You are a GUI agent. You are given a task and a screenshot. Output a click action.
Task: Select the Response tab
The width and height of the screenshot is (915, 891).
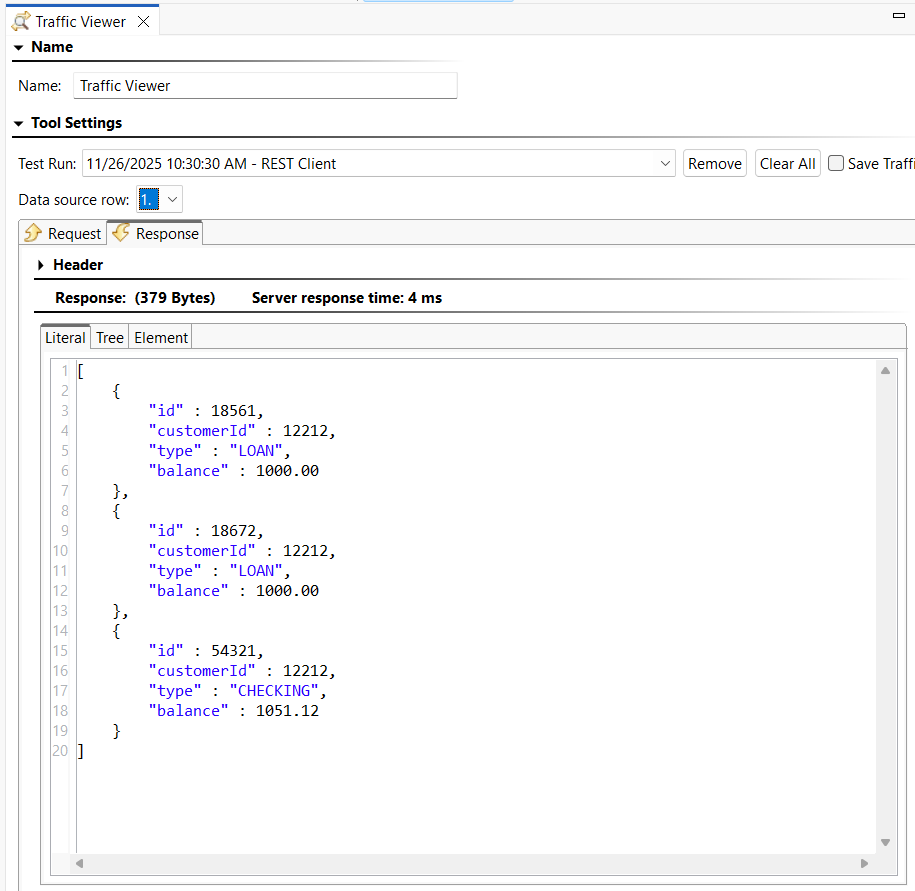click(x=155, y=233)
